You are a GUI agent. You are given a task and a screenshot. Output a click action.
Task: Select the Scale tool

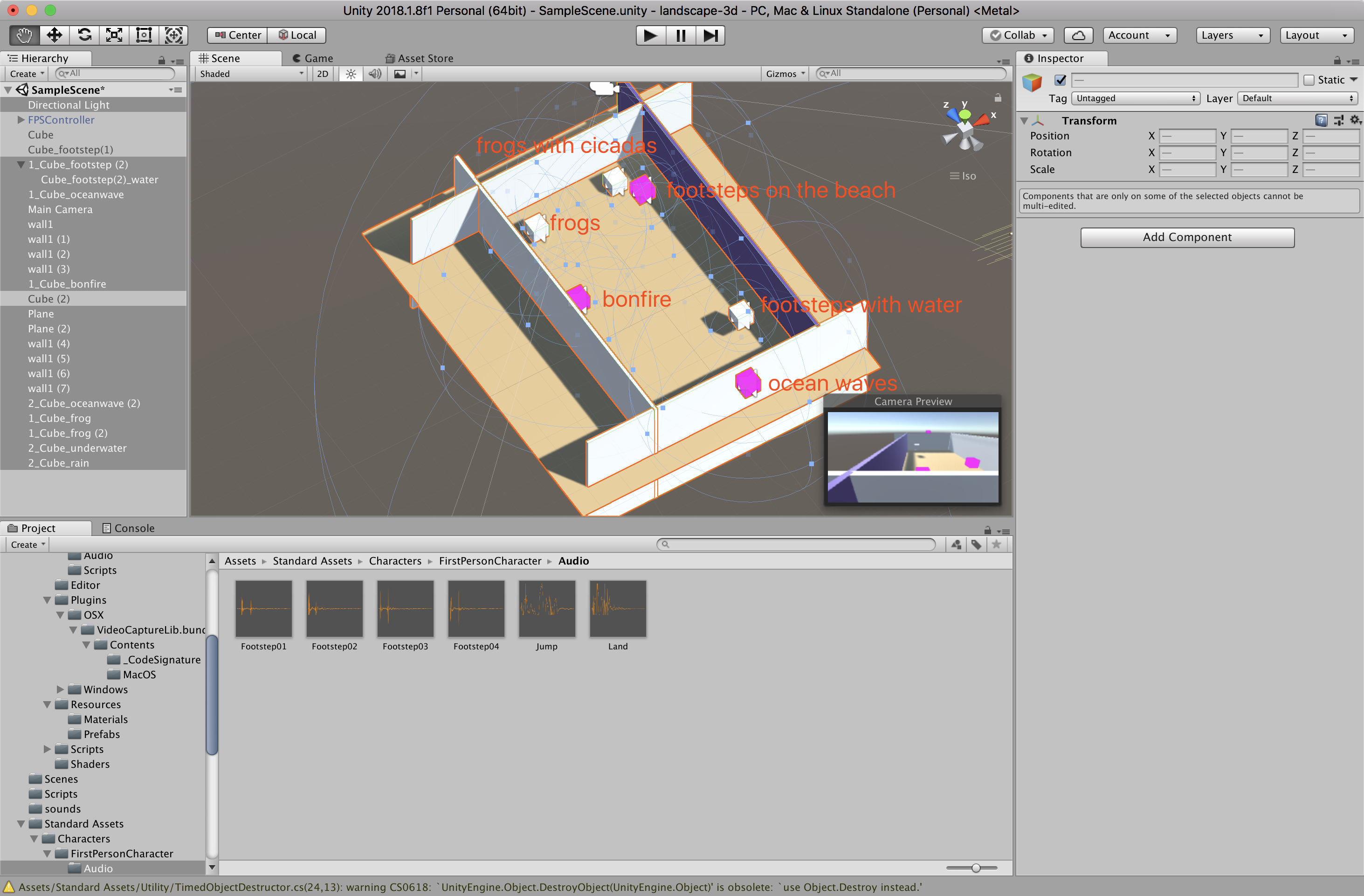click(114, 35)
